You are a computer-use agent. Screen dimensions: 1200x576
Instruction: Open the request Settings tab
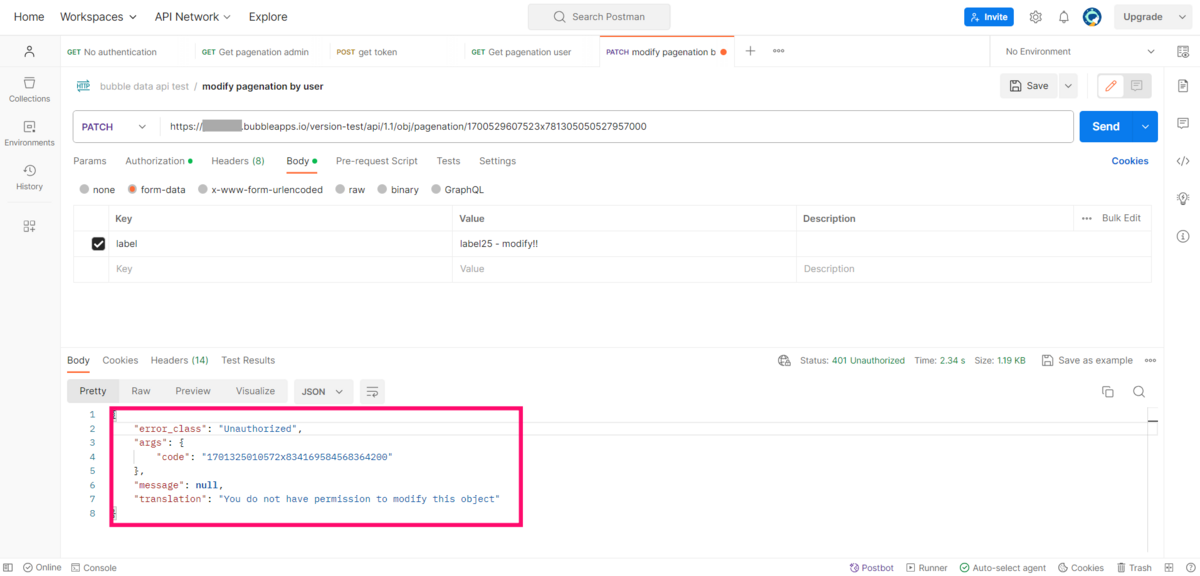pyautogui.click(x=497, y=161)
